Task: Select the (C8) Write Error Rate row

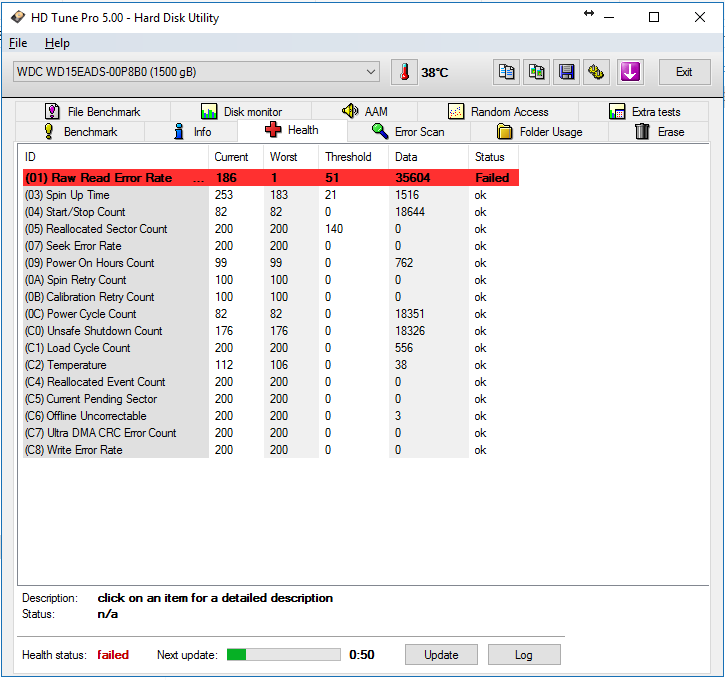Action: coord(271,450)
